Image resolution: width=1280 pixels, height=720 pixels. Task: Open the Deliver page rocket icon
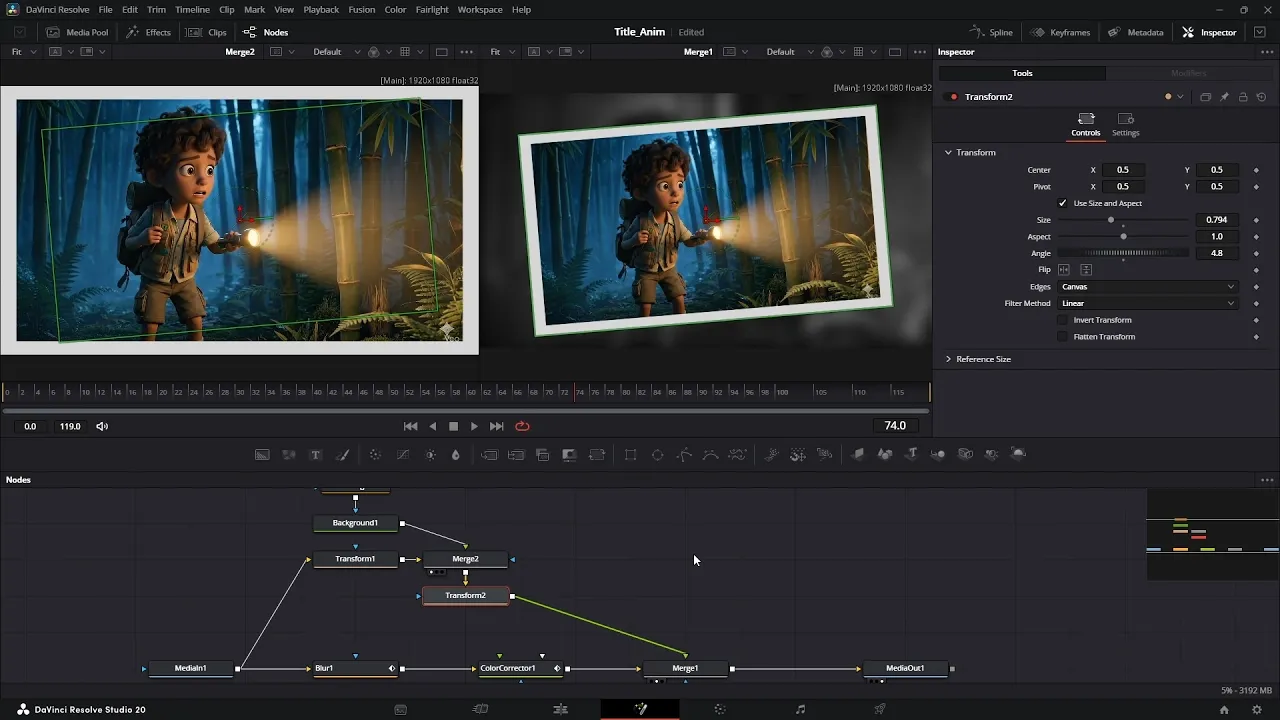880,709
